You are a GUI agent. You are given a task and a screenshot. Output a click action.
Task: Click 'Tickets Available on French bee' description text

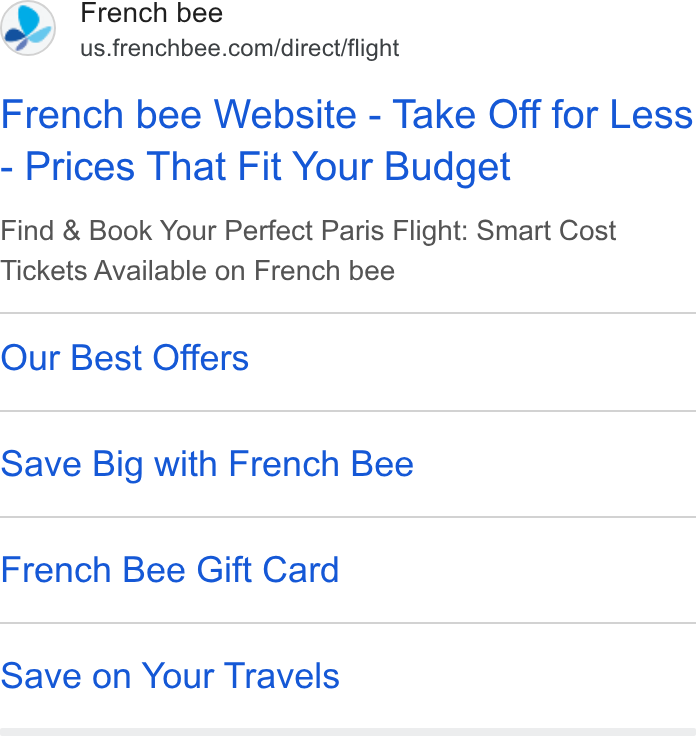pos(197,271)
